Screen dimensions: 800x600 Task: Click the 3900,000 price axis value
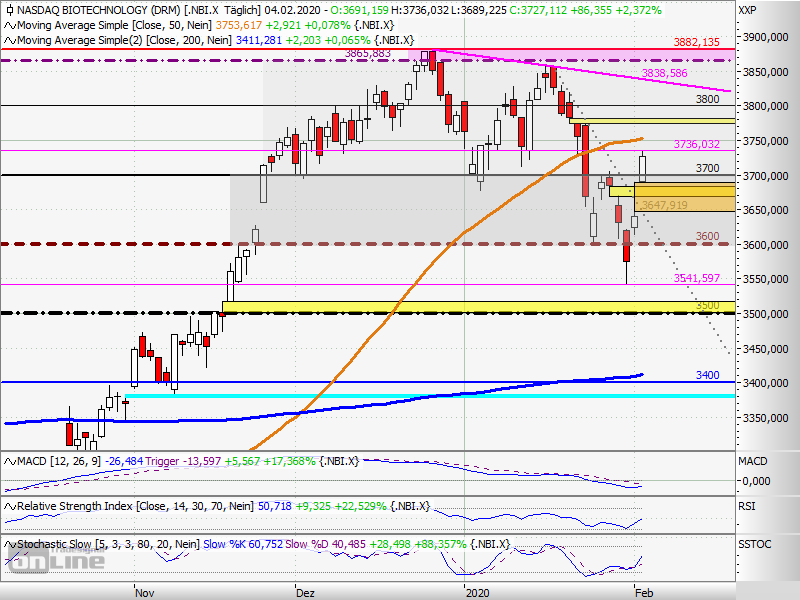(x=765, y=37)
